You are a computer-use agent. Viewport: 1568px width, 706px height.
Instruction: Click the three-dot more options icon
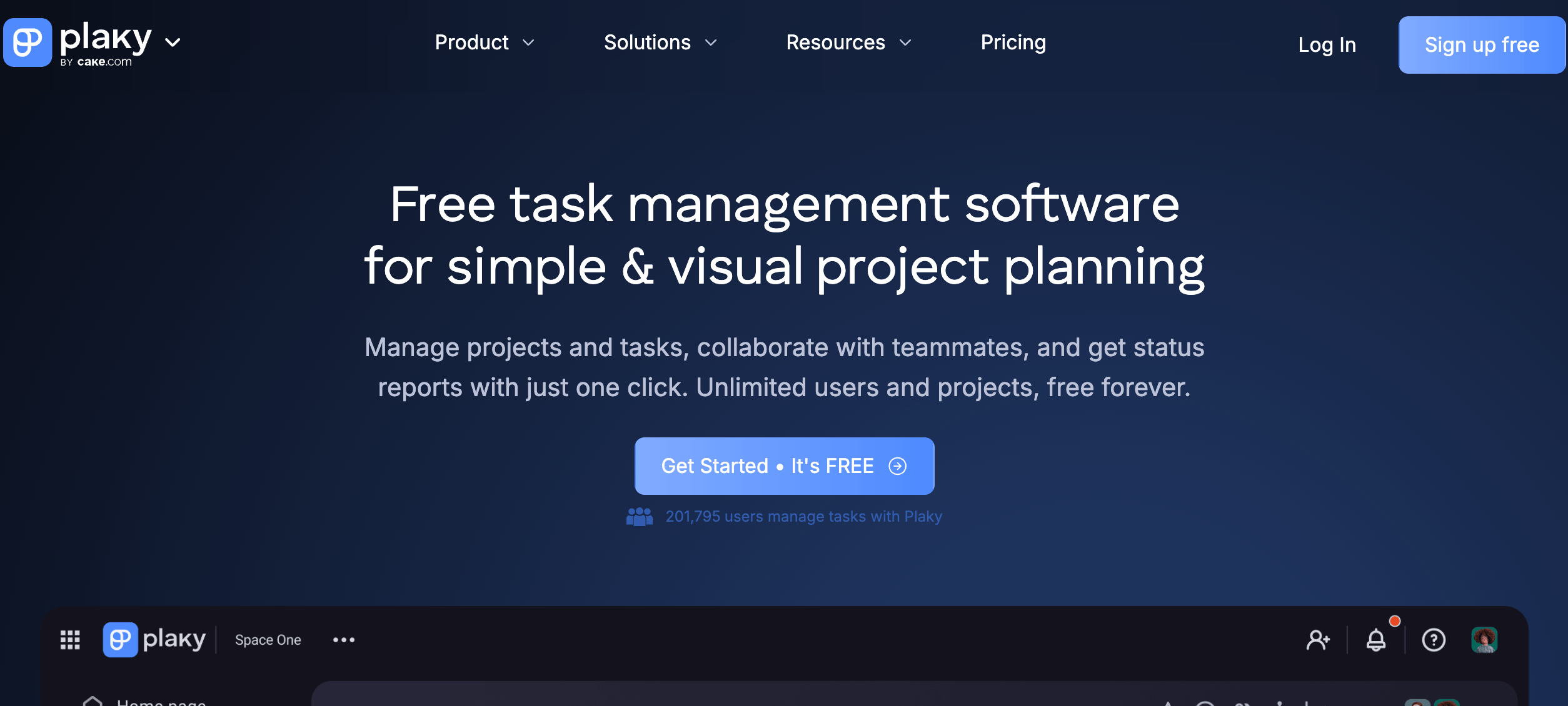point(344,640)
